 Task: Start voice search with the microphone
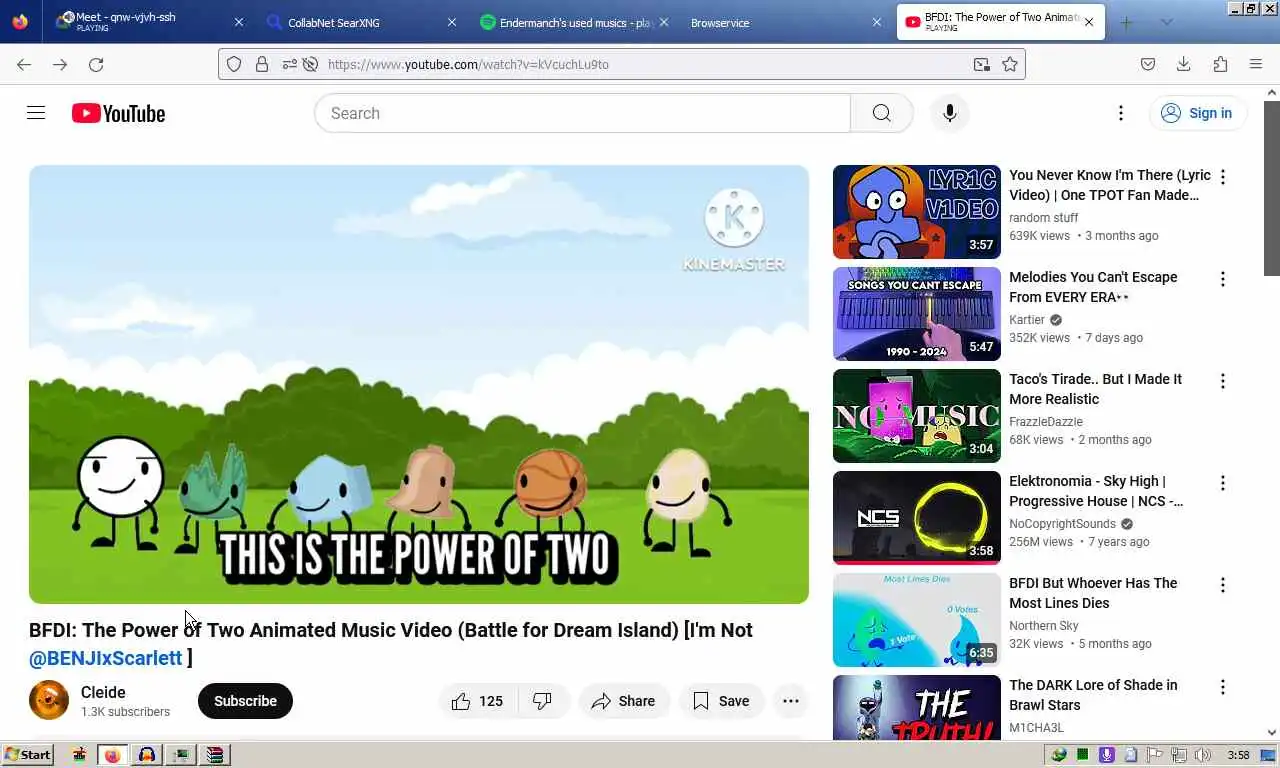949,113
